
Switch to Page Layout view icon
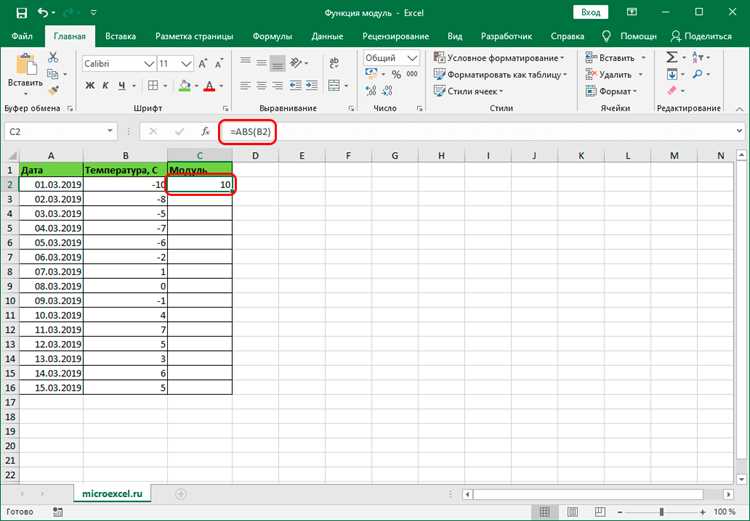(x=572, y=512)
